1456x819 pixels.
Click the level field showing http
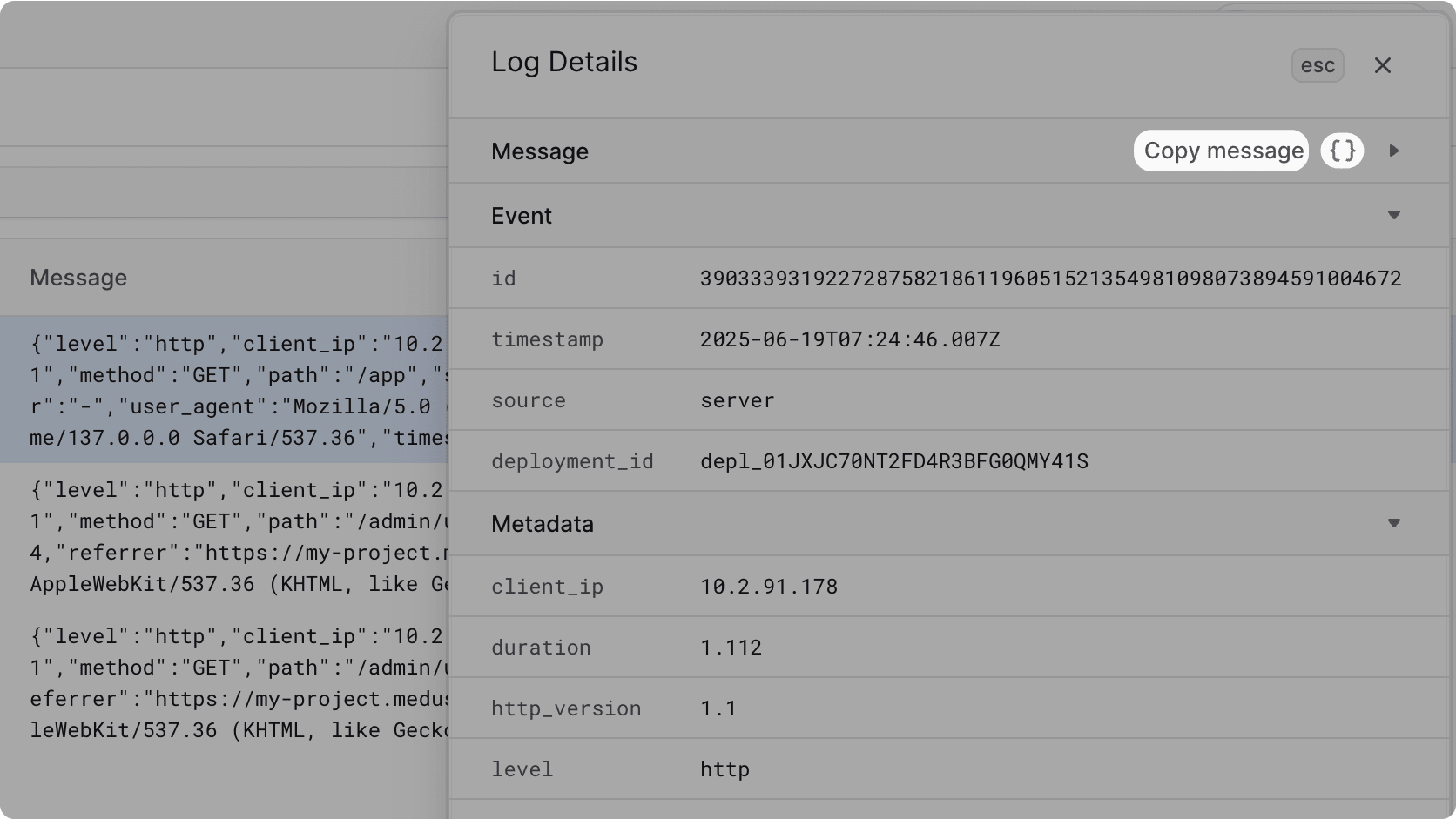(x=725, y=769)
